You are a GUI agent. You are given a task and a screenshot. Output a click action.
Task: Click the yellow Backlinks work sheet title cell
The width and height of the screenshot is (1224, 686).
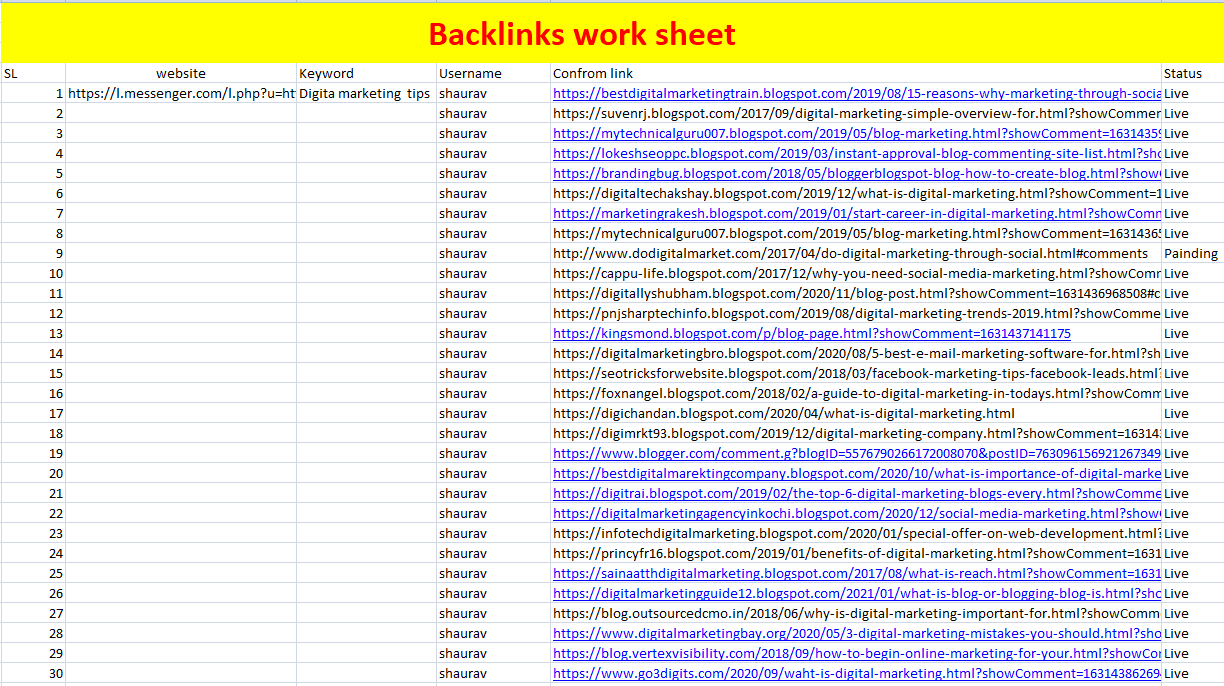coord(583,34)
